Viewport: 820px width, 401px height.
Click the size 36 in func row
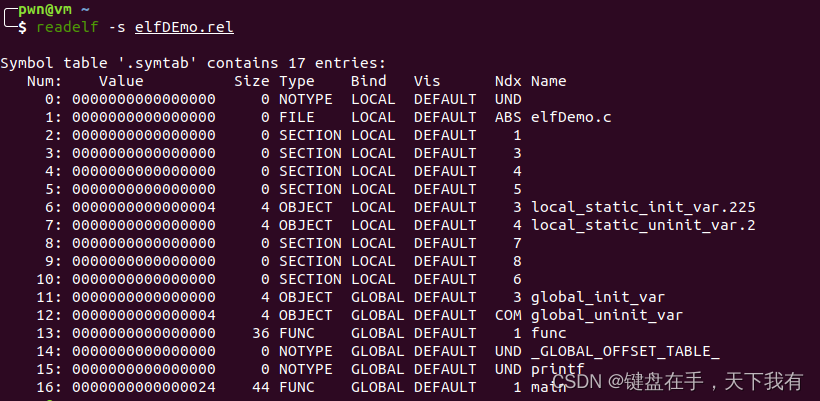pyautogui.click(x=260, y=333)
